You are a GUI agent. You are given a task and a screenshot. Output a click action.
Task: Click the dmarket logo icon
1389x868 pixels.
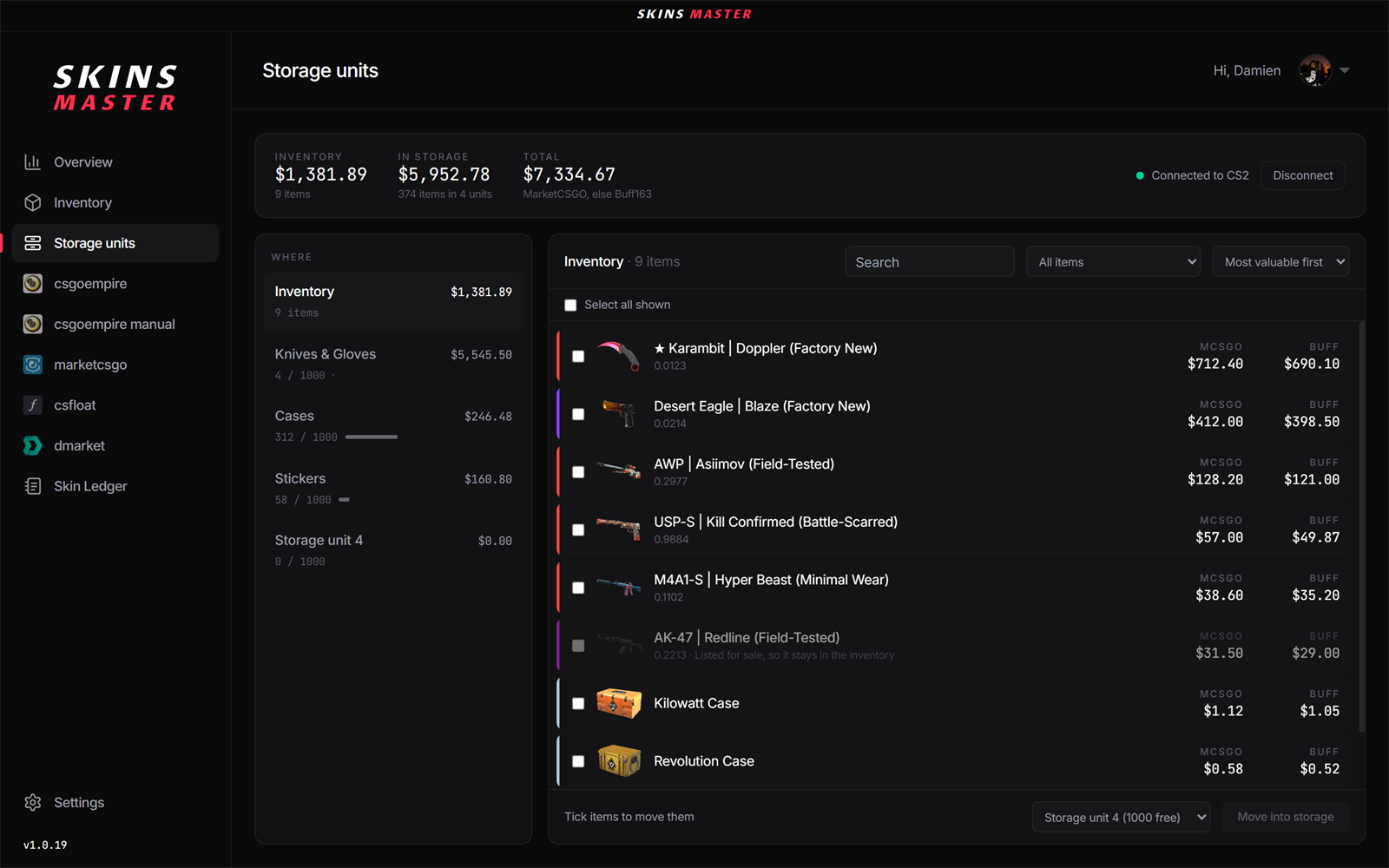[x=33, y=445]
